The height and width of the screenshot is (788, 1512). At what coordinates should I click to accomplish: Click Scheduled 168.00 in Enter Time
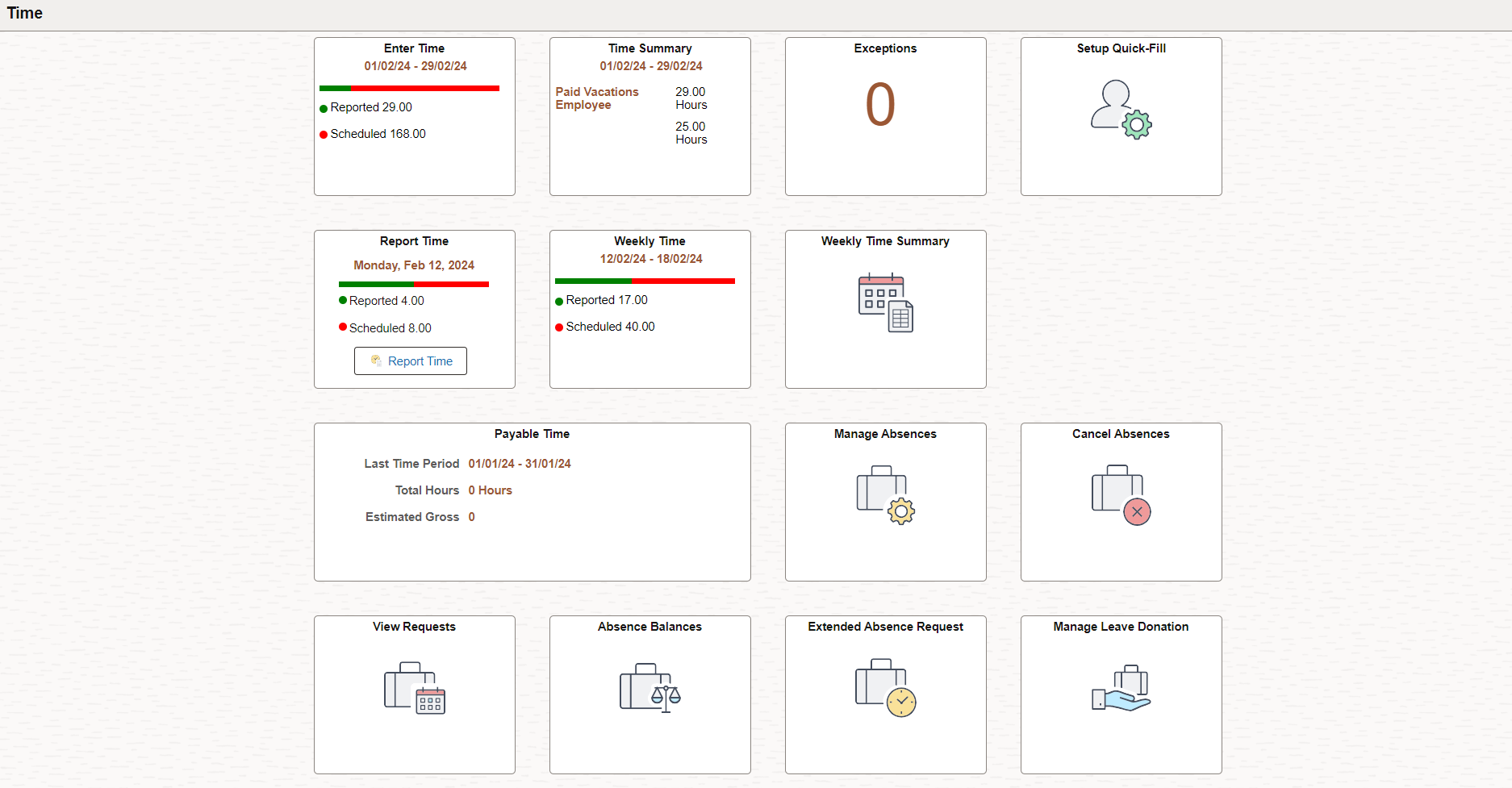pos(378,134)
